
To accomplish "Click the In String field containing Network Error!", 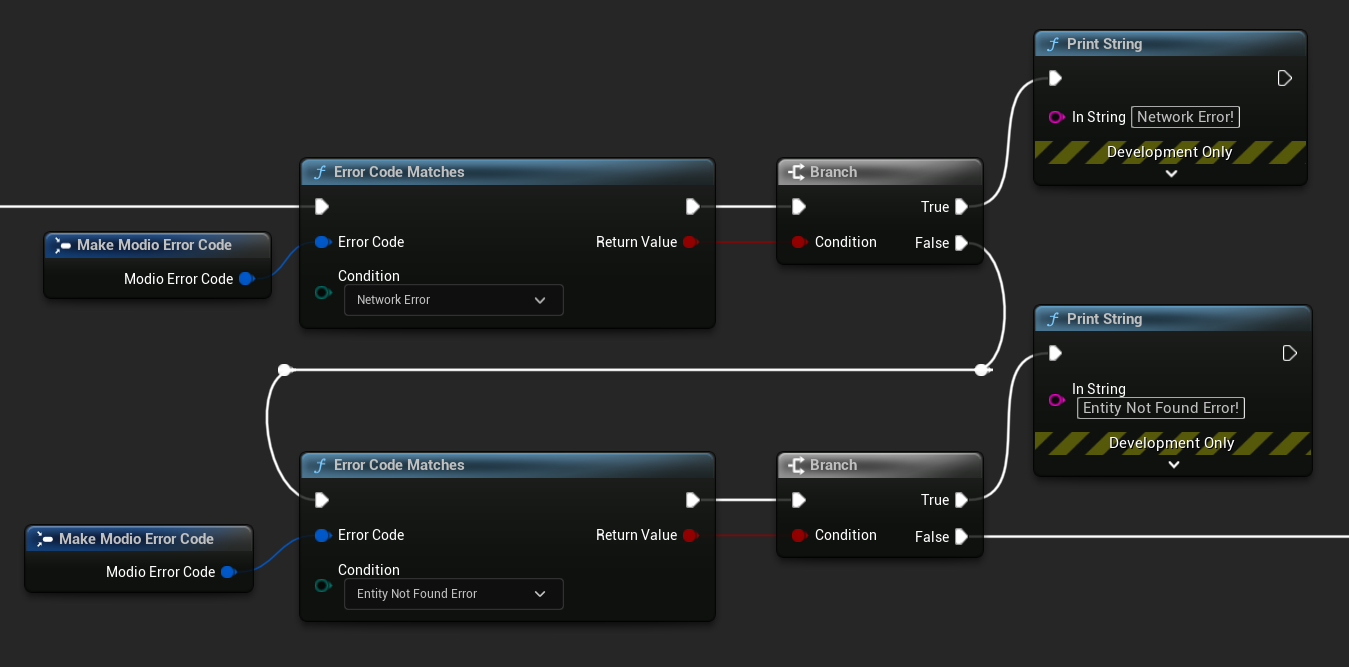I will point(1185,117).
